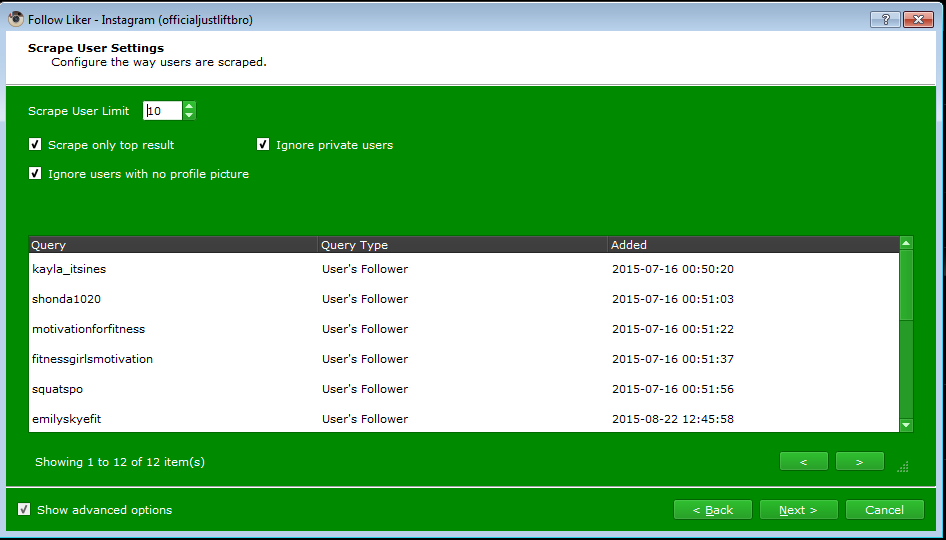The width and height of the screenshot is (946, 540).
Task: Click User's Follower cell in squatspo row
Action: 365,389
